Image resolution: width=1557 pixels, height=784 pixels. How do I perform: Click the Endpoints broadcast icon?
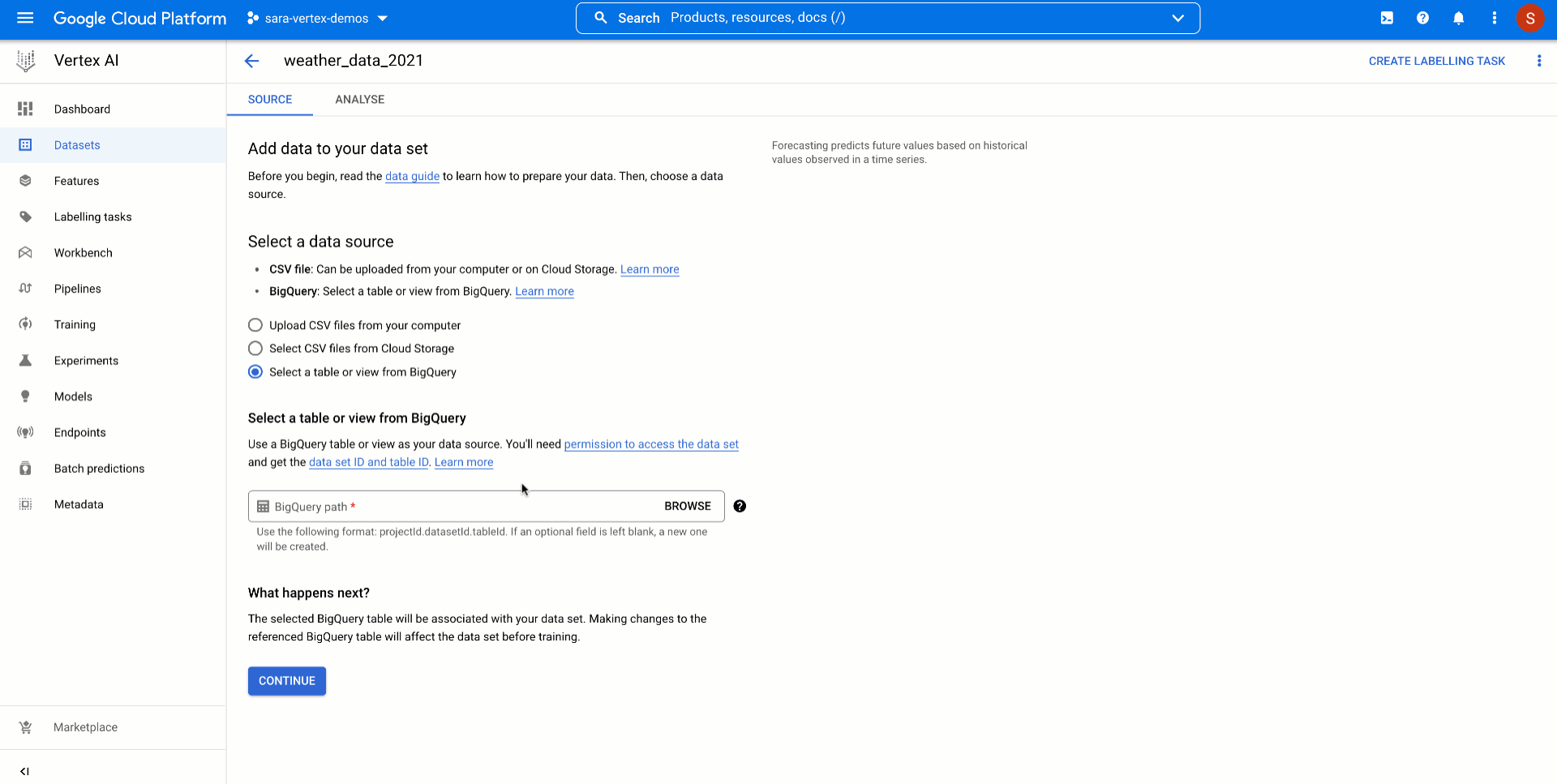pyautogui.click(x=25, y=432)
